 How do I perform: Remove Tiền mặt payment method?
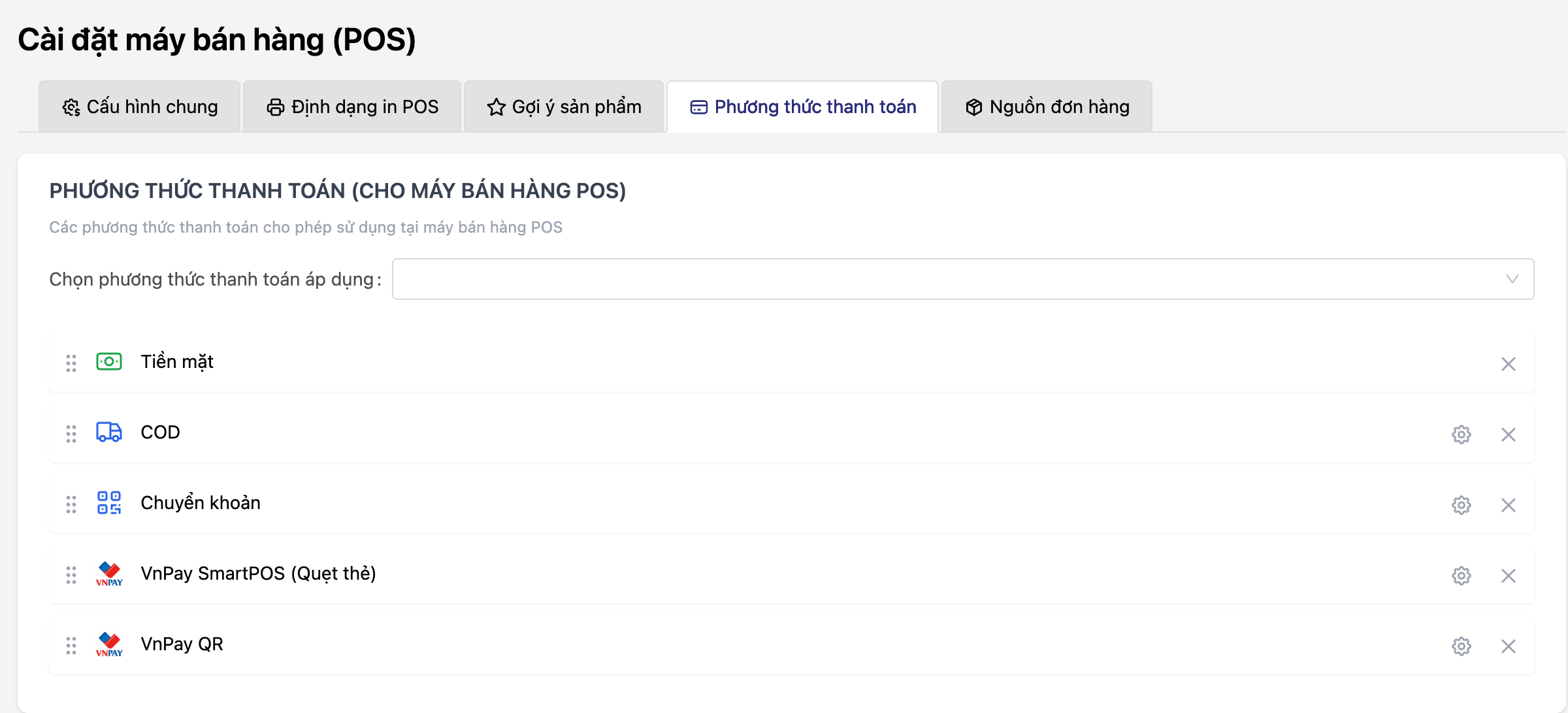pyautogui.click(x=1508, y=364)
